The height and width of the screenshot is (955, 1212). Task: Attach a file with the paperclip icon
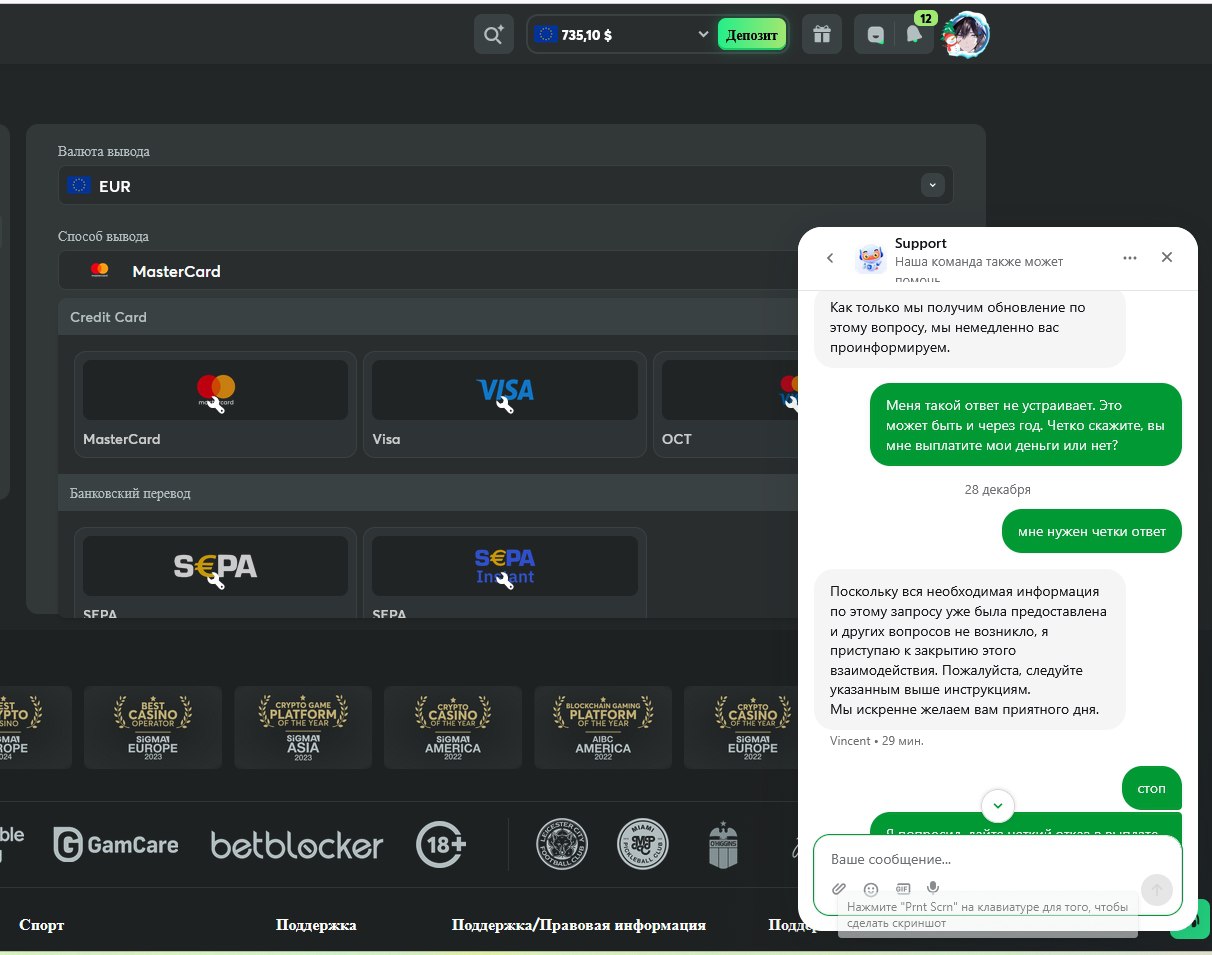click(x=839, y=888)
